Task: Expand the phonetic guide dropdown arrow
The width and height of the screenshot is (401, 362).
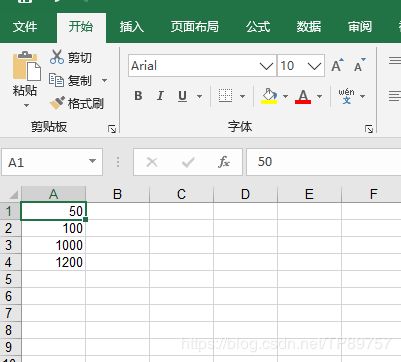Action: (x=363, y=96)
